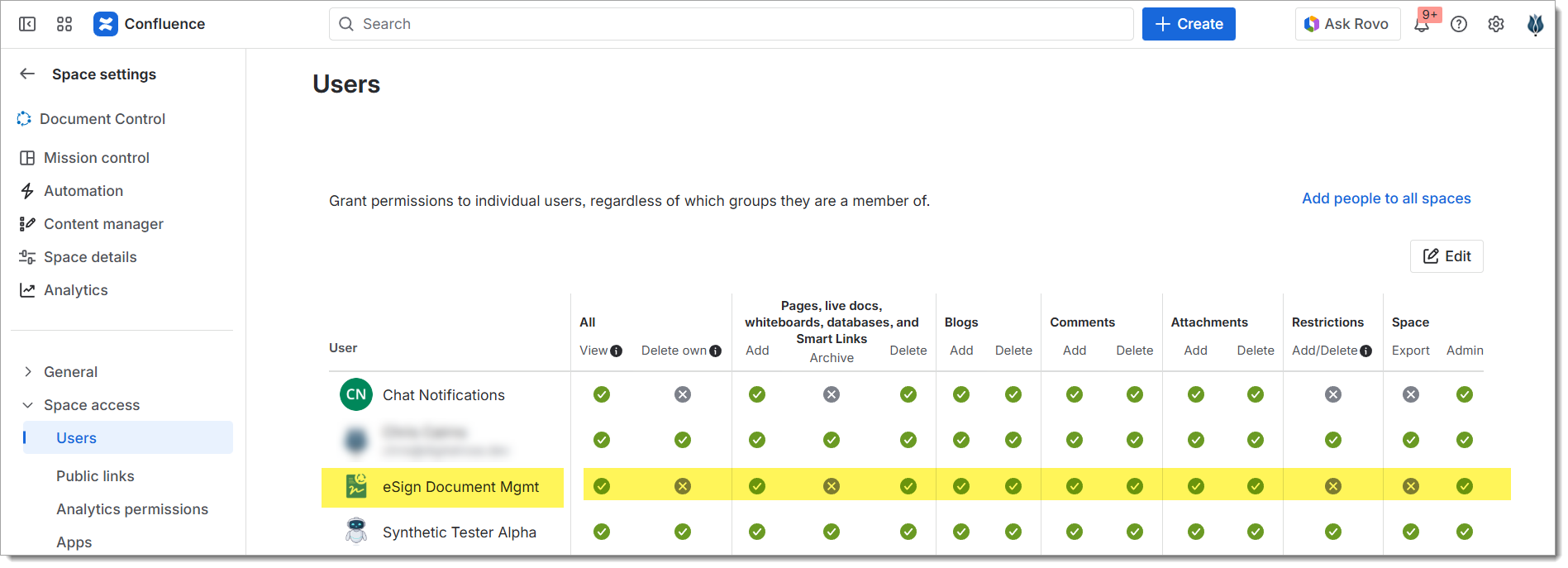The image size is (1568, 568).
Task: Click the Edit permissions button
Action: point(1446,256)
